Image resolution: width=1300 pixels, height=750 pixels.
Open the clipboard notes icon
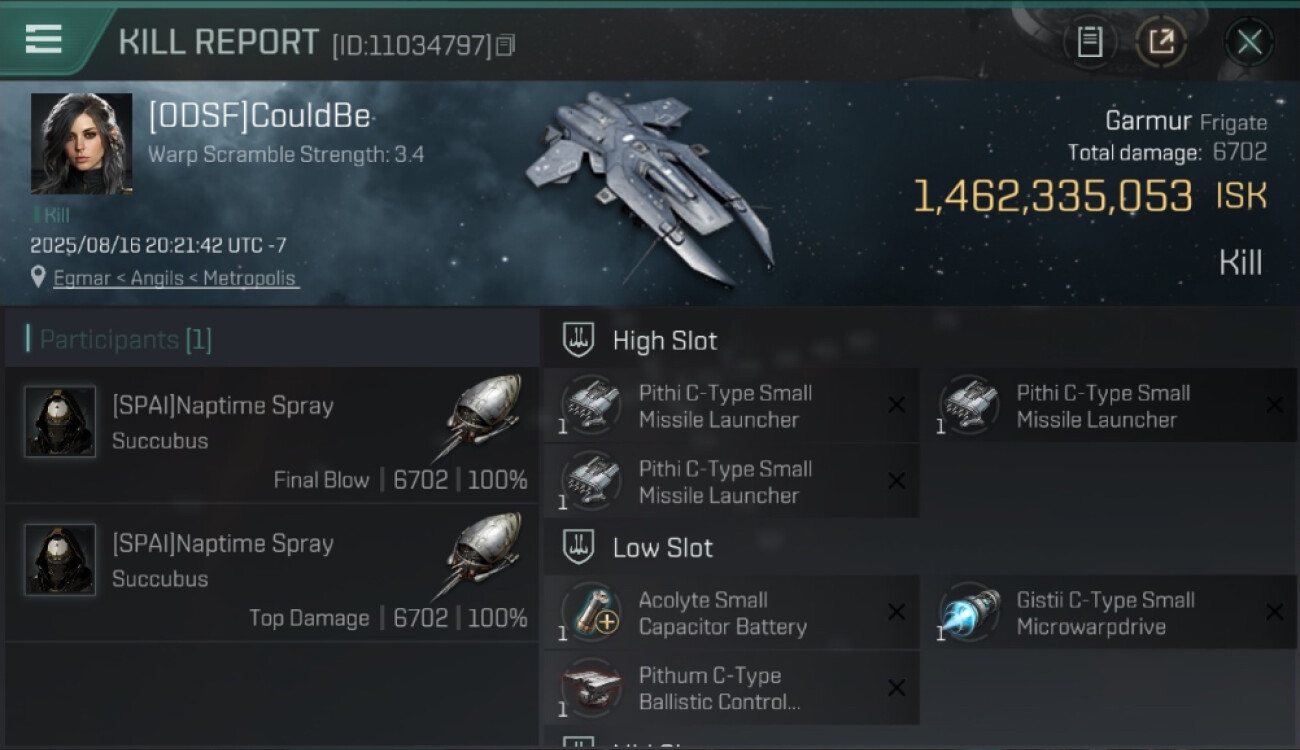[1090, 42]
